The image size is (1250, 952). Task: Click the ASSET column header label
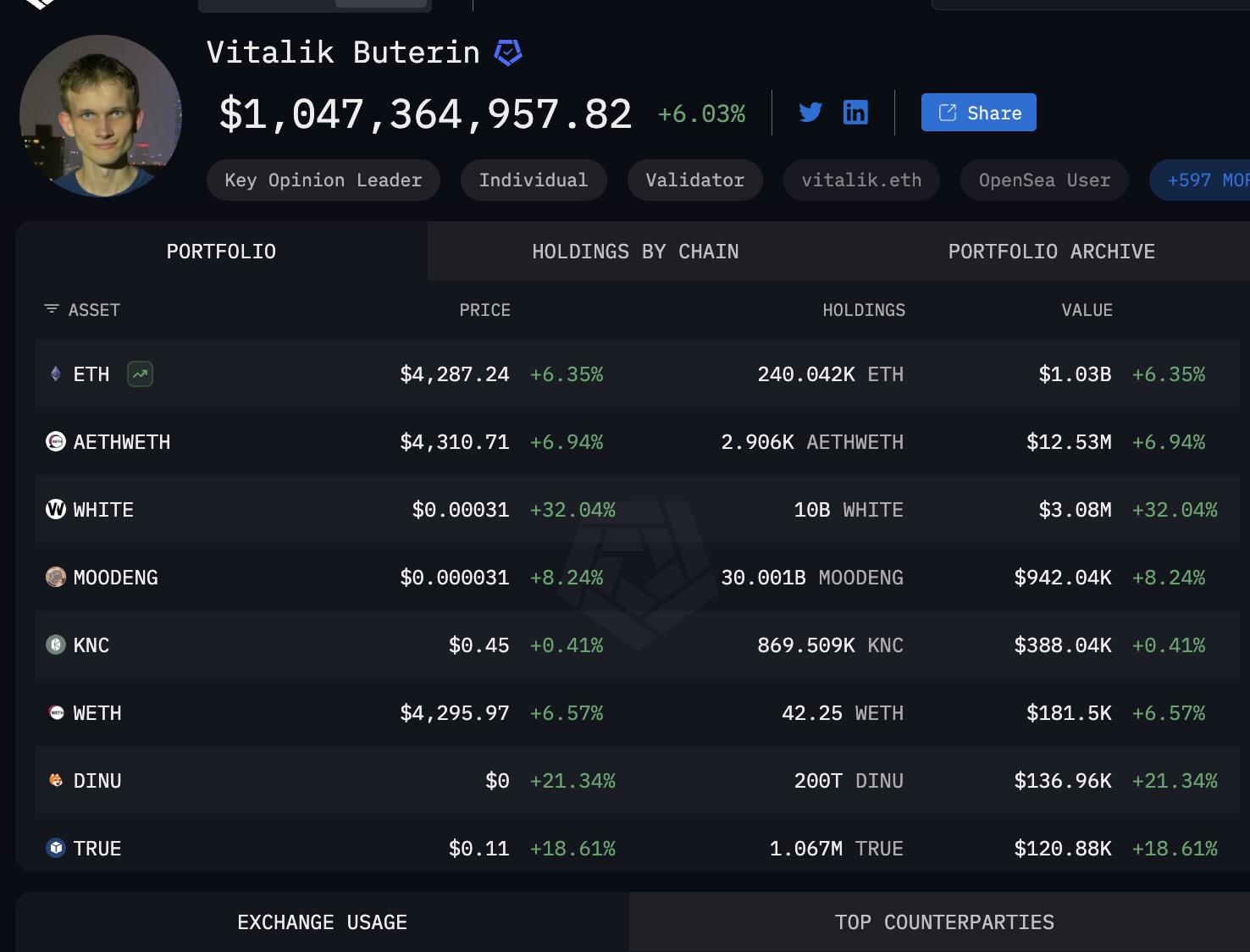pyautogui.click(x=94, y=310)
